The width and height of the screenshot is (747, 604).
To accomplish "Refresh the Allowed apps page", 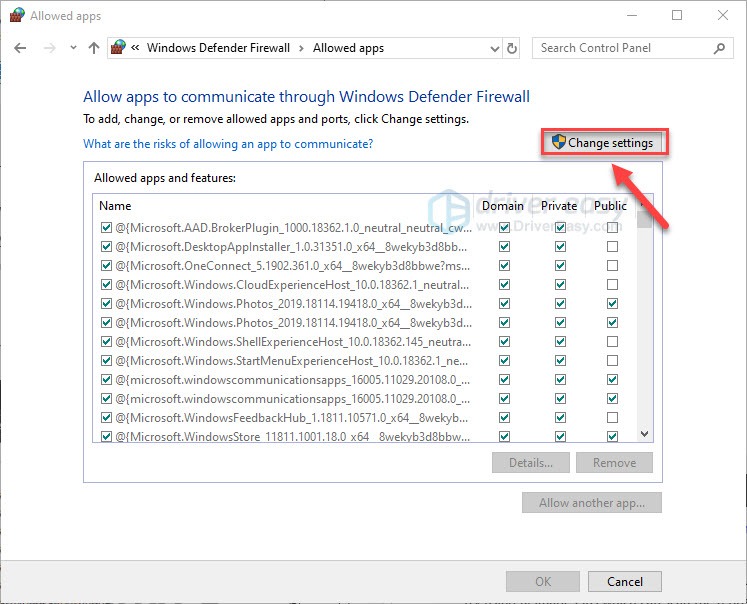I will click(512, 49).
